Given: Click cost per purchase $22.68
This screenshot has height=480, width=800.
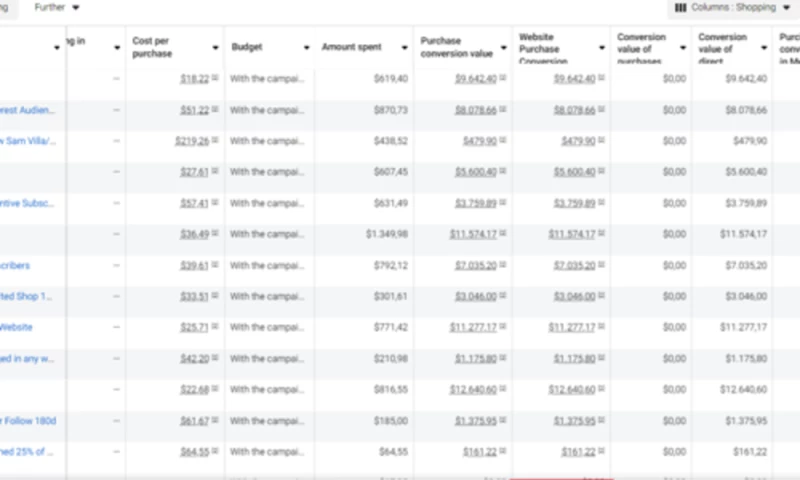Looking at the screenshot, I should [194, 390].
